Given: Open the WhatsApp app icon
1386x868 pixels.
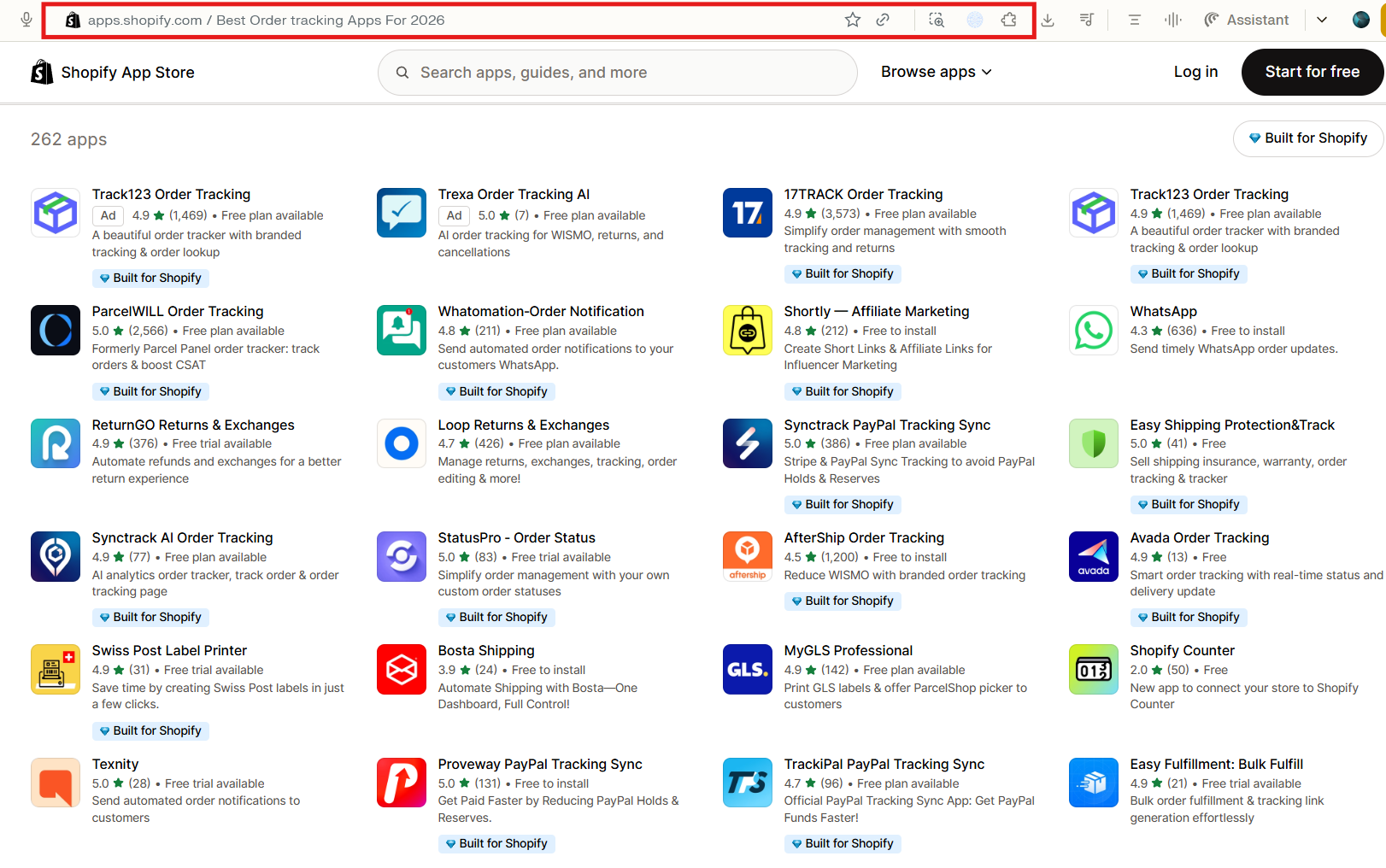Looking at the screenshot, I should [x=1094, y=330].
